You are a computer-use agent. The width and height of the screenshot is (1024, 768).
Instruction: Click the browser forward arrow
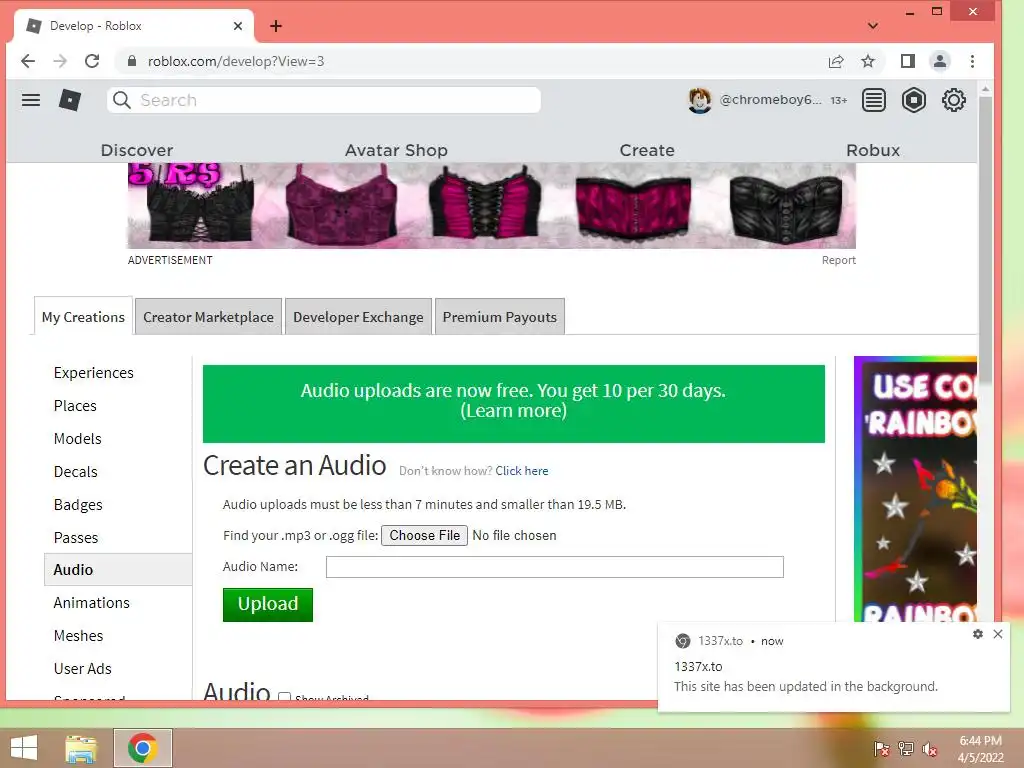click(60, 61)
